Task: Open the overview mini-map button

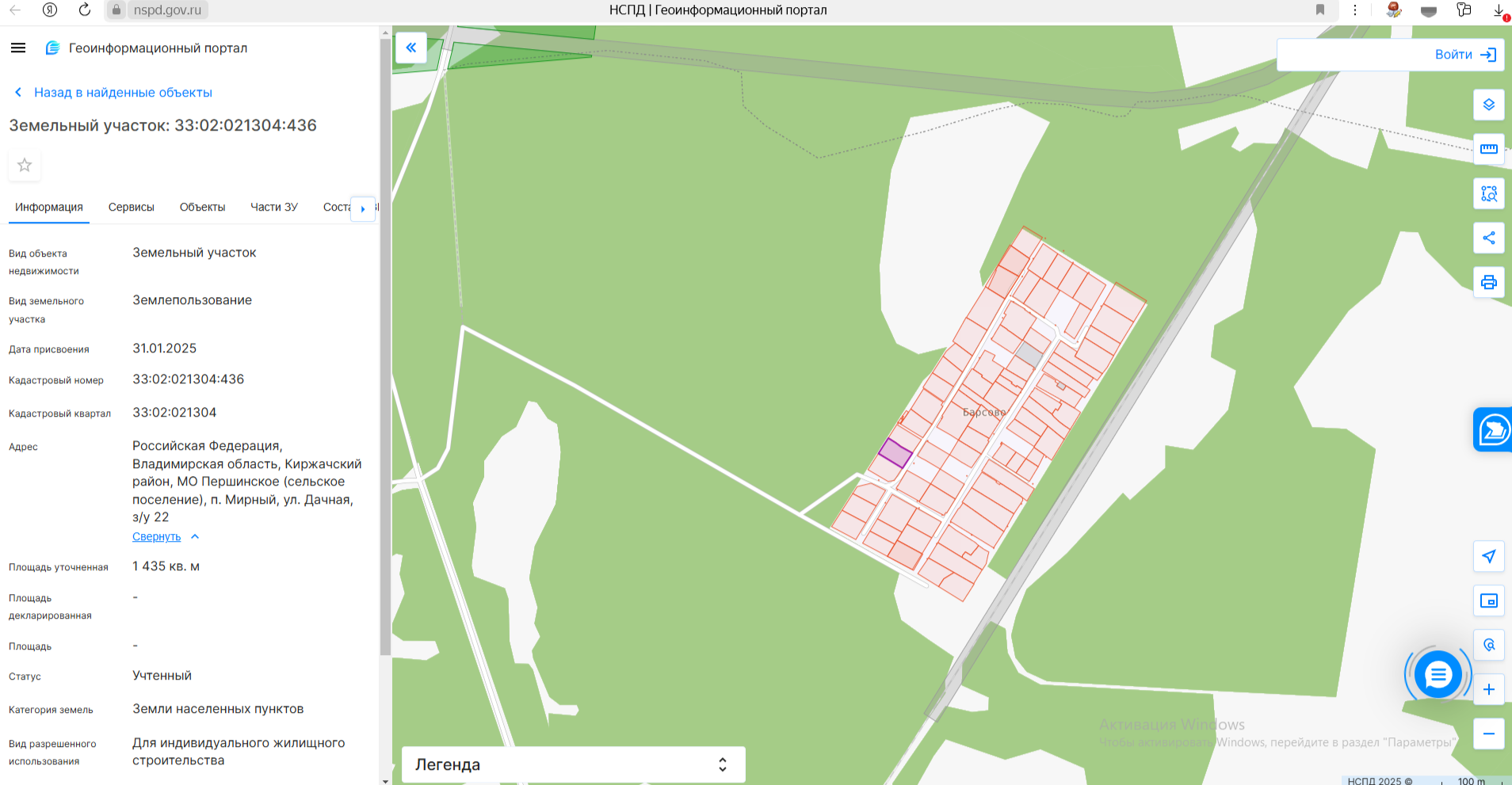Action: click(1488, 600)
